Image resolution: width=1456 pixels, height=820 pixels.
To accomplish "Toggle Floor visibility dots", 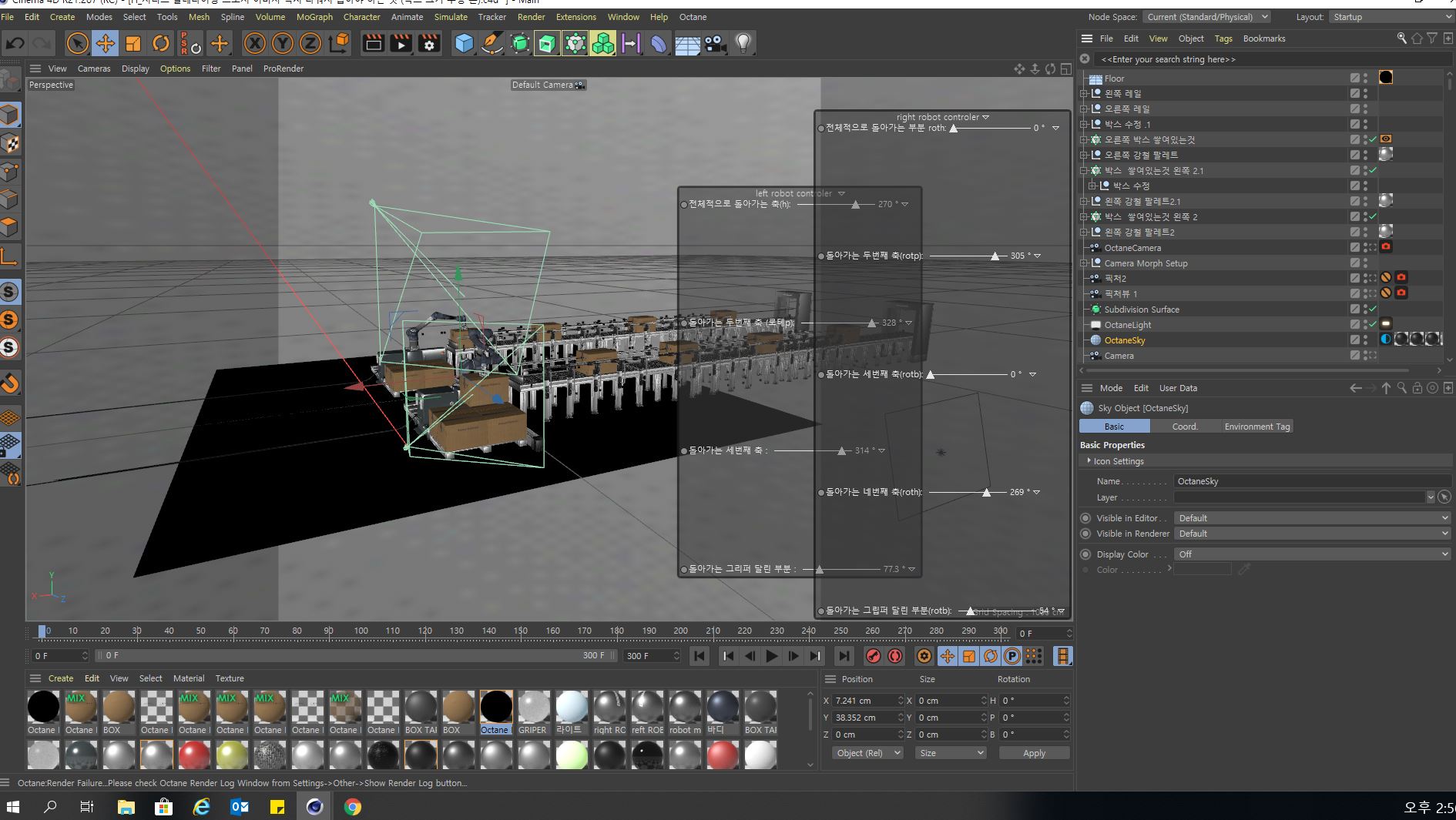I will coord(1365,78).
